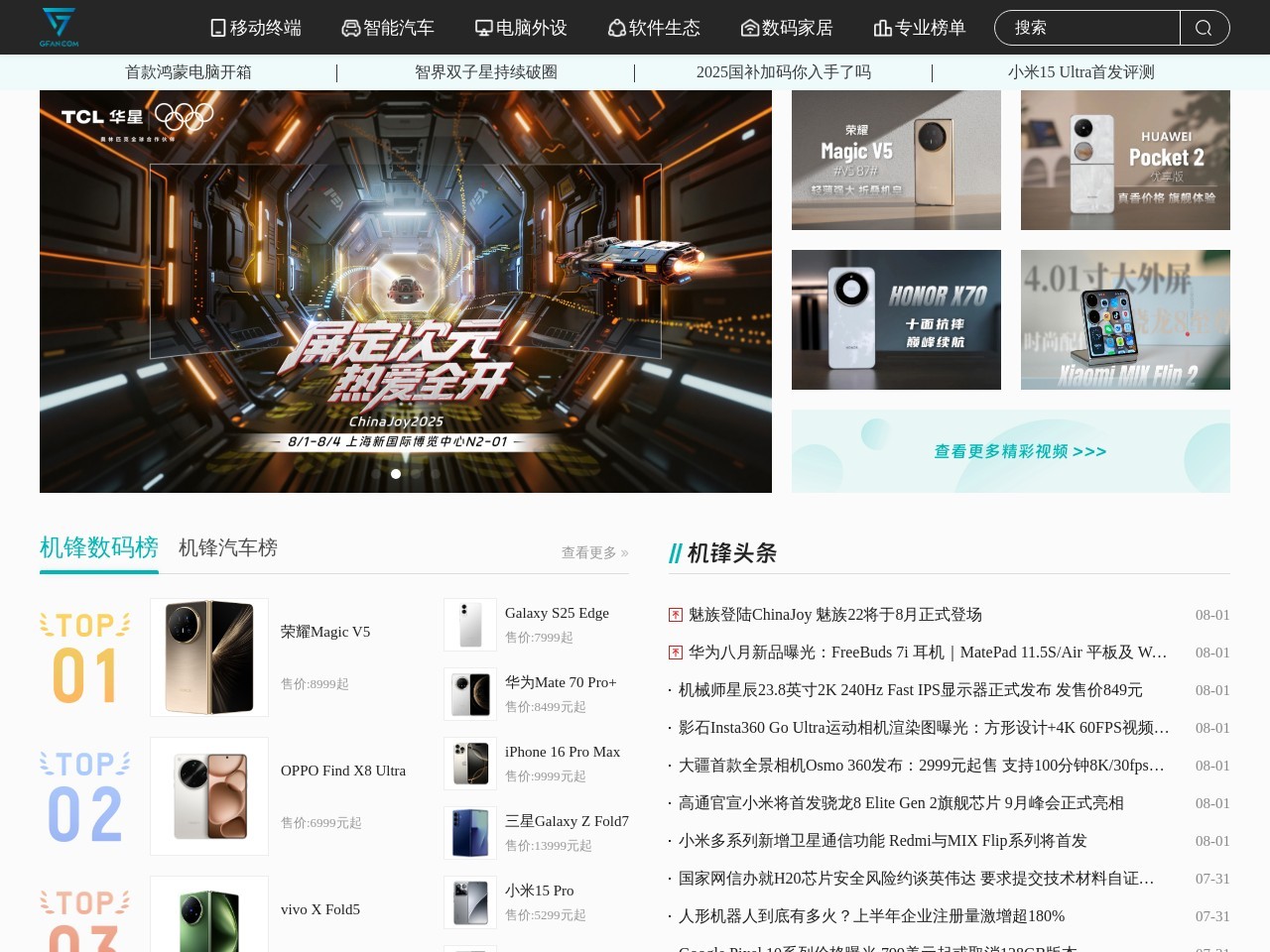Type in the 搜索 search box
The width and height of the screenshot is (1270, 952).
tap(1086, 28)
